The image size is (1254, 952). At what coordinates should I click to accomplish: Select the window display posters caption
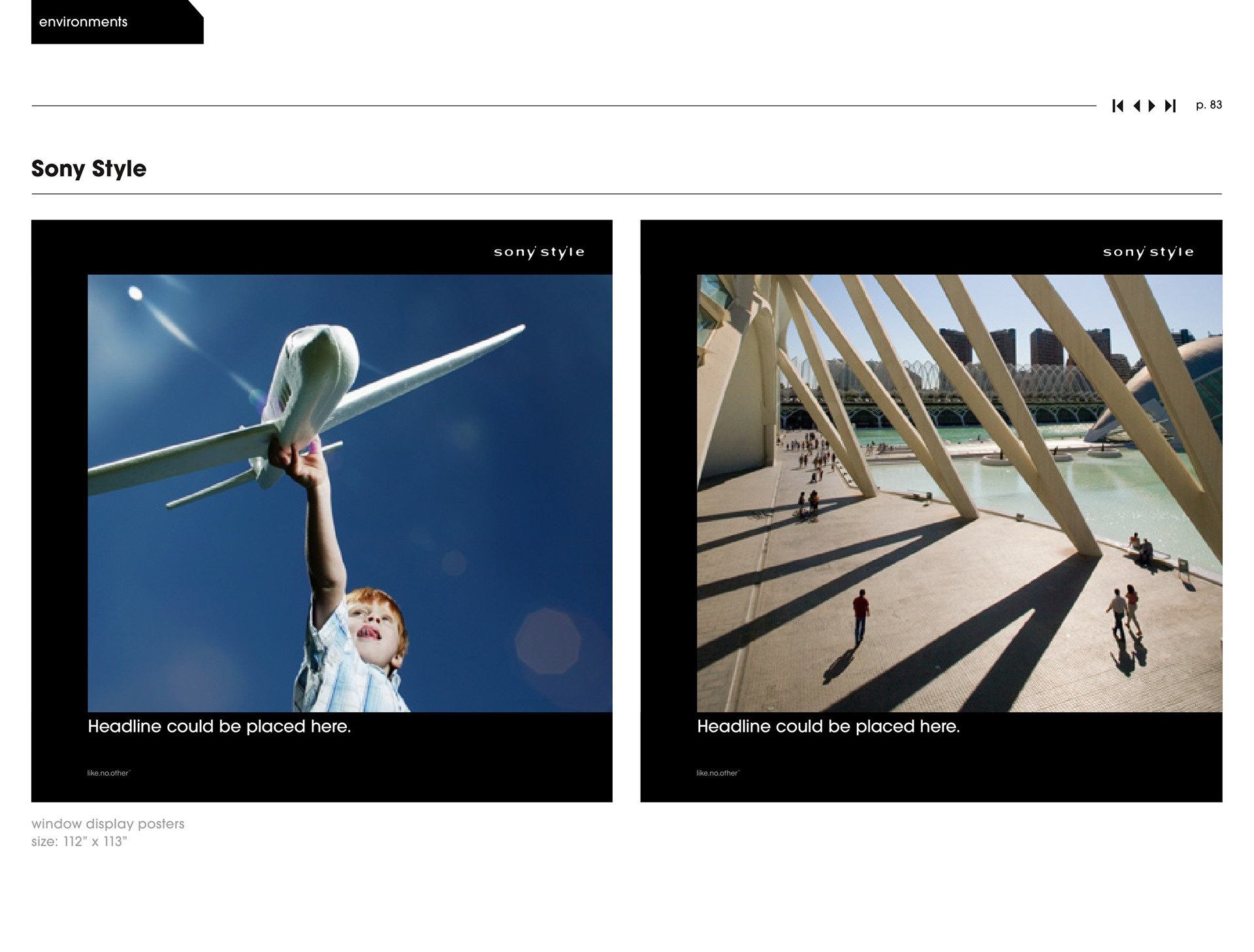[108, 823]
